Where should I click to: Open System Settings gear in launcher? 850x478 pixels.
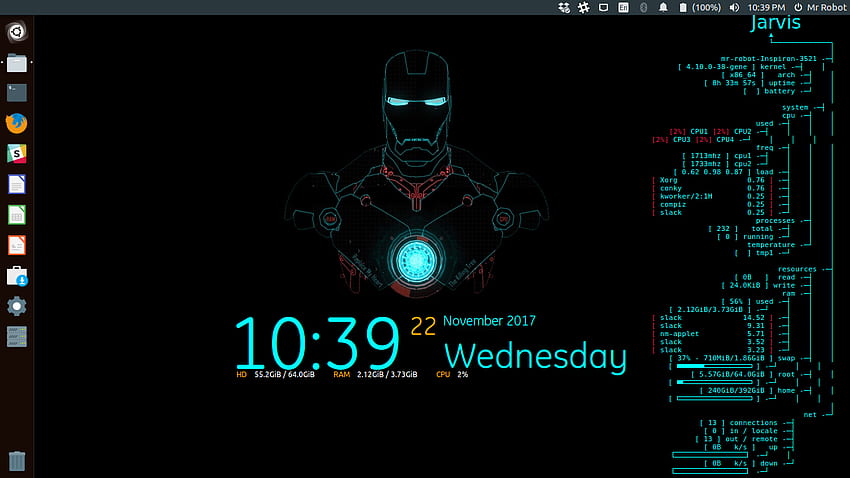pyautogui.click(x=17, y=306)
